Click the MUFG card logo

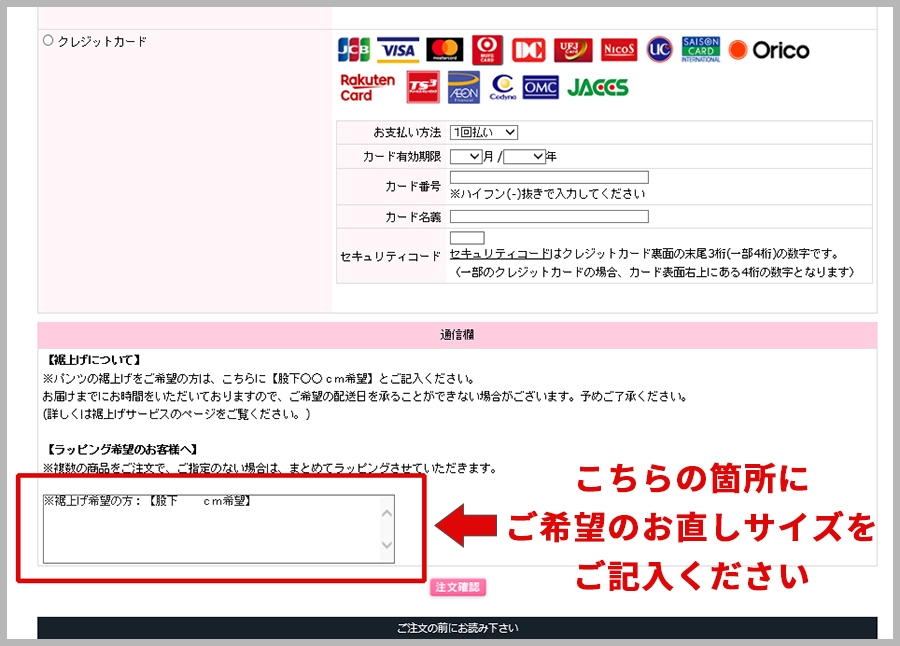(487, 49)
